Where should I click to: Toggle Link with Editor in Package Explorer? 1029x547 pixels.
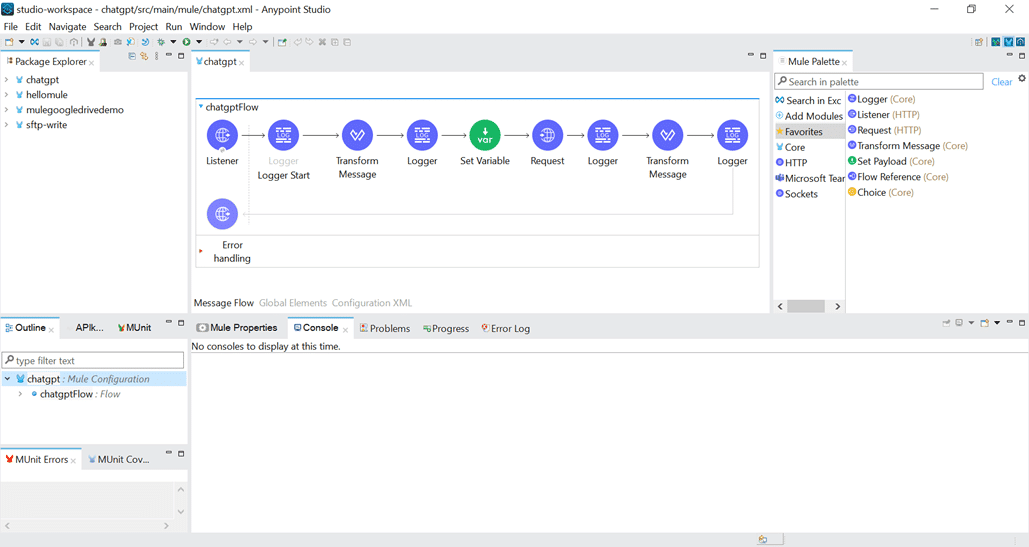pos(144,56)
